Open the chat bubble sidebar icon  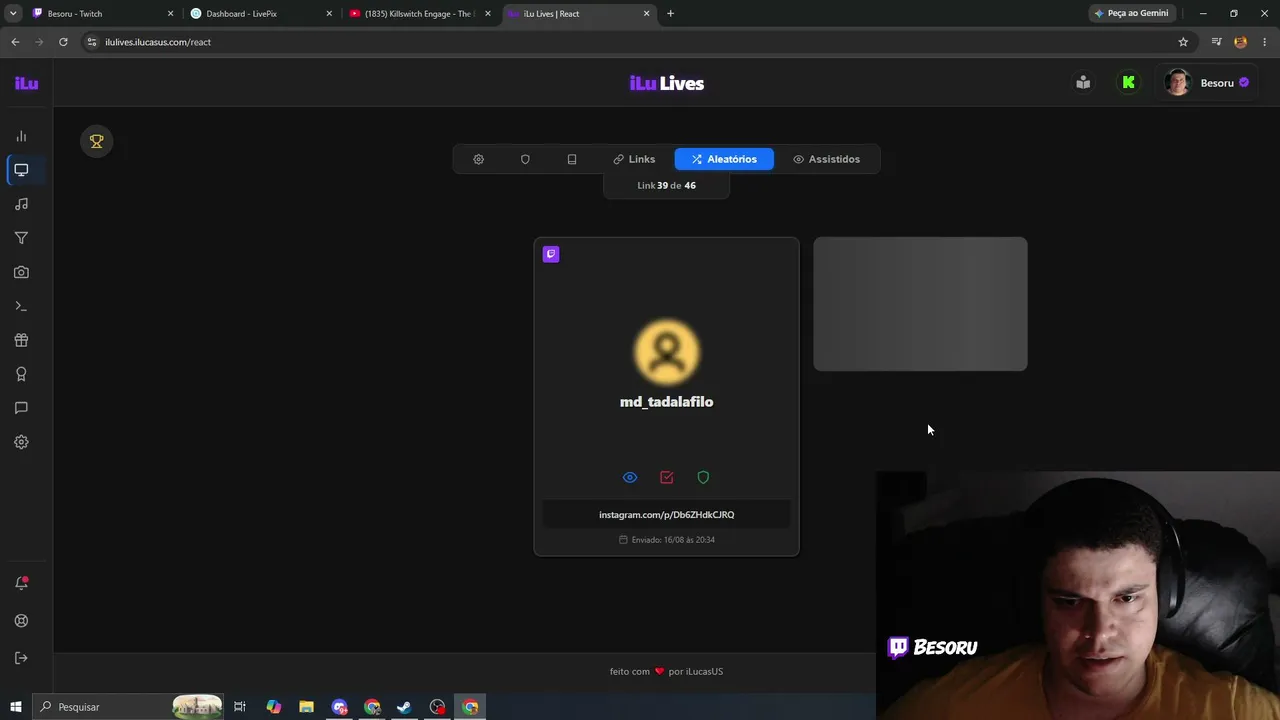tap(21, 408)
